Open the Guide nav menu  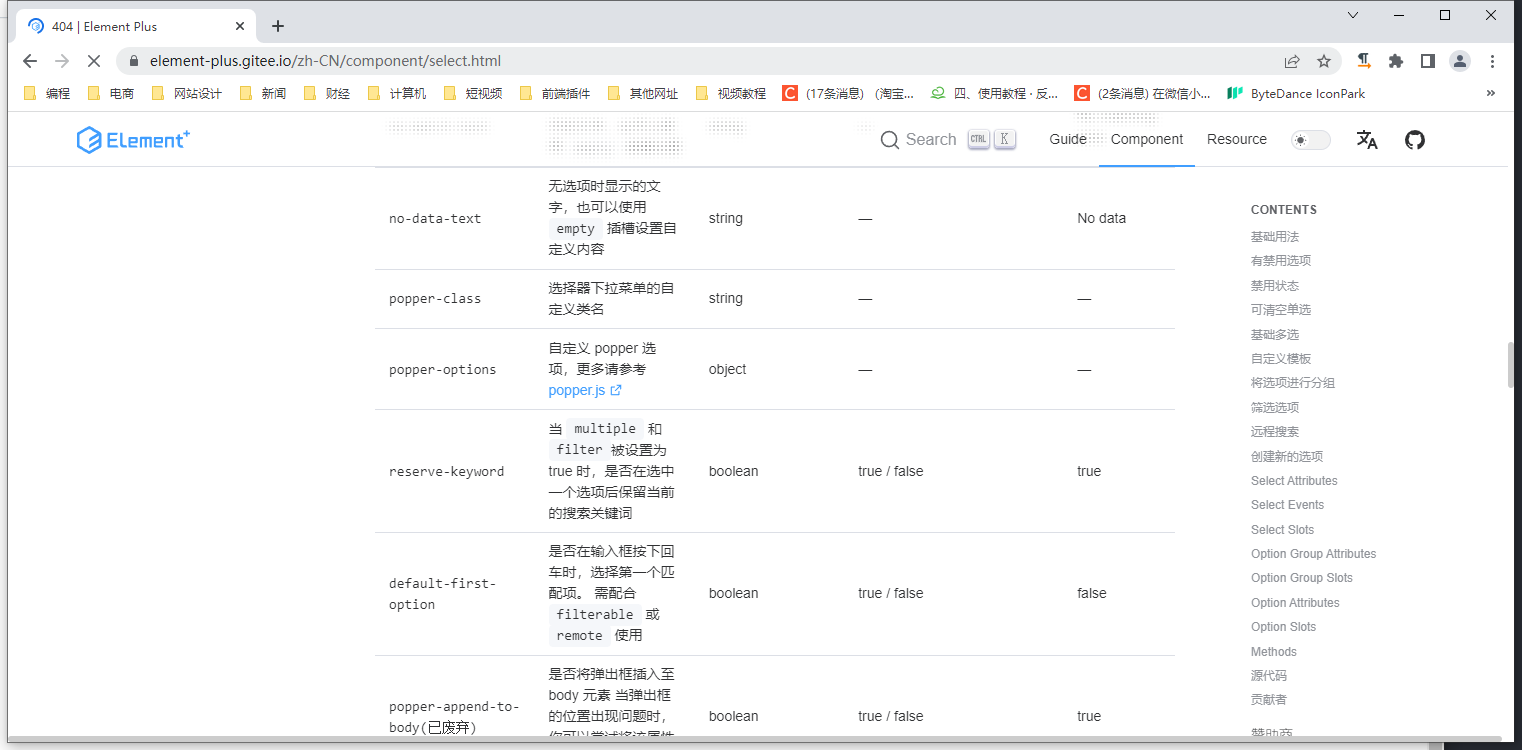coord(1068,139)
